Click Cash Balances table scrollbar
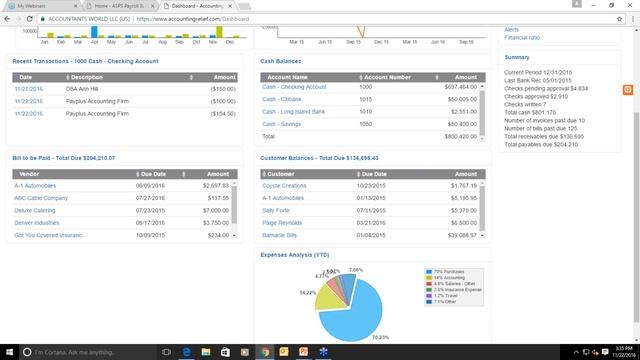Image resolution: width=640 pixels, height=360 pixels. (x=482, y=113)
